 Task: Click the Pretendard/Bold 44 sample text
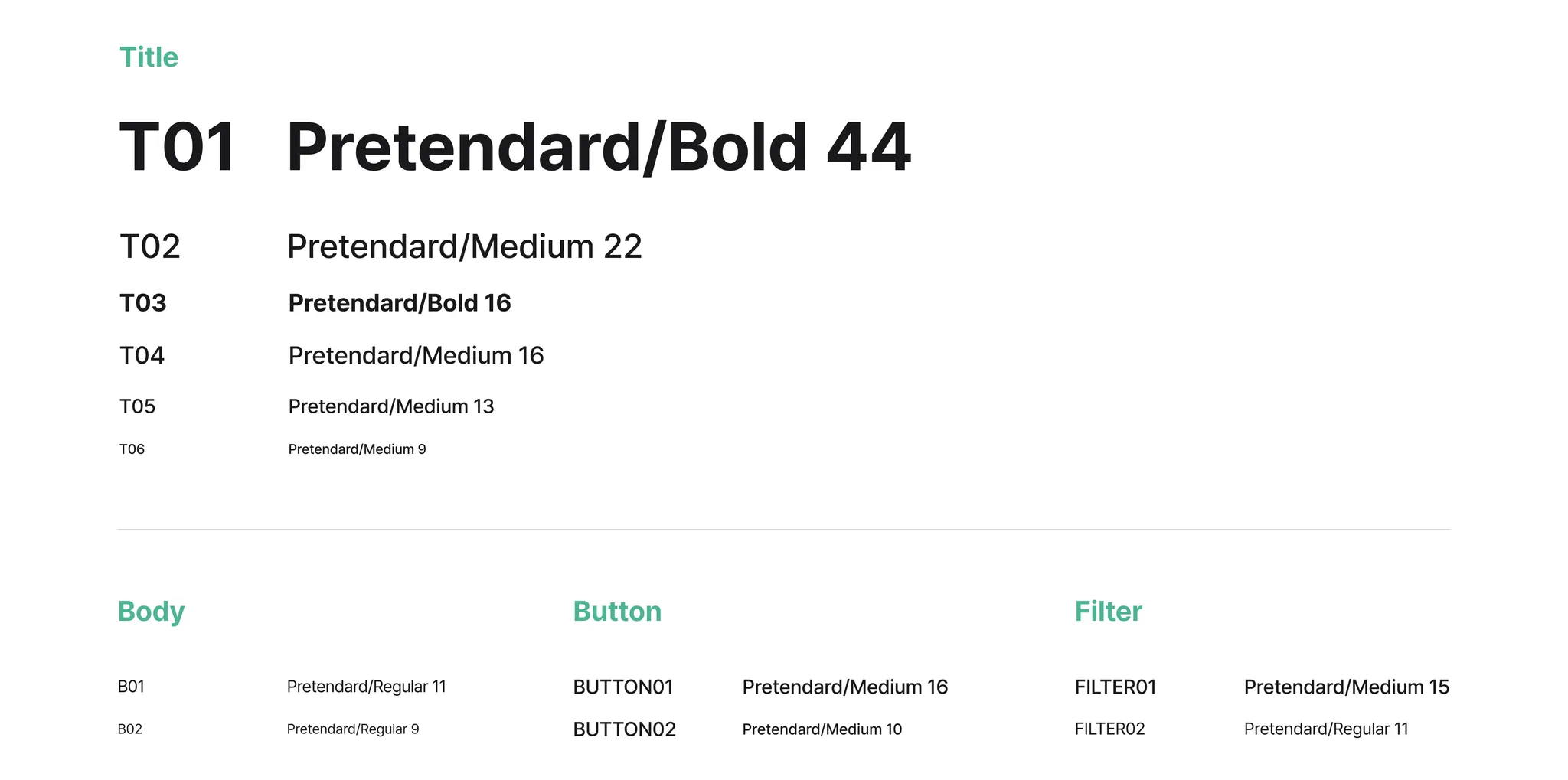598,147
